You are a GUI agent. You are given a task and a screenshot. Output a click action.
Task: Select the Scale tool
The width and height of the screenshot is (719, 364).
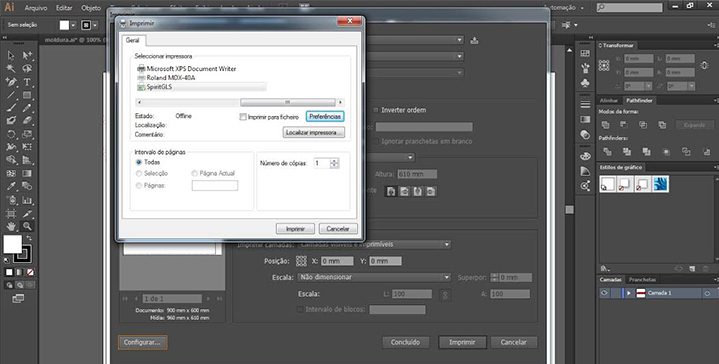[27, 134]
